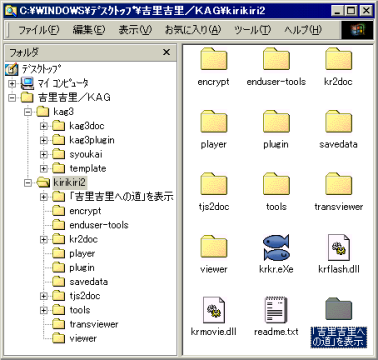Select transviewer in the folder tree

pyautogui.click(x=94, y=324)
